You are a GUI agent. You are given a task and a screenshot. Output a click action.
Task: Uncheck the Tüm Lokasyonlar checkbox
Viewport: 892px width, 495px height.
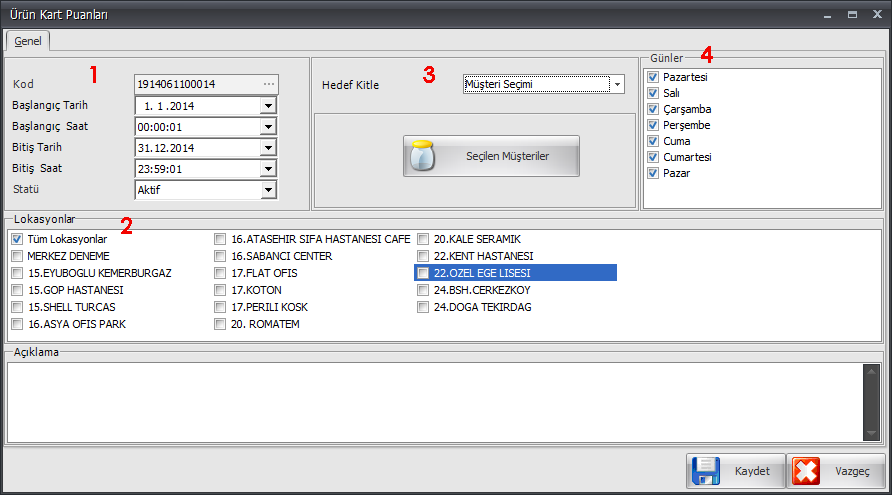tap(18, 240)
